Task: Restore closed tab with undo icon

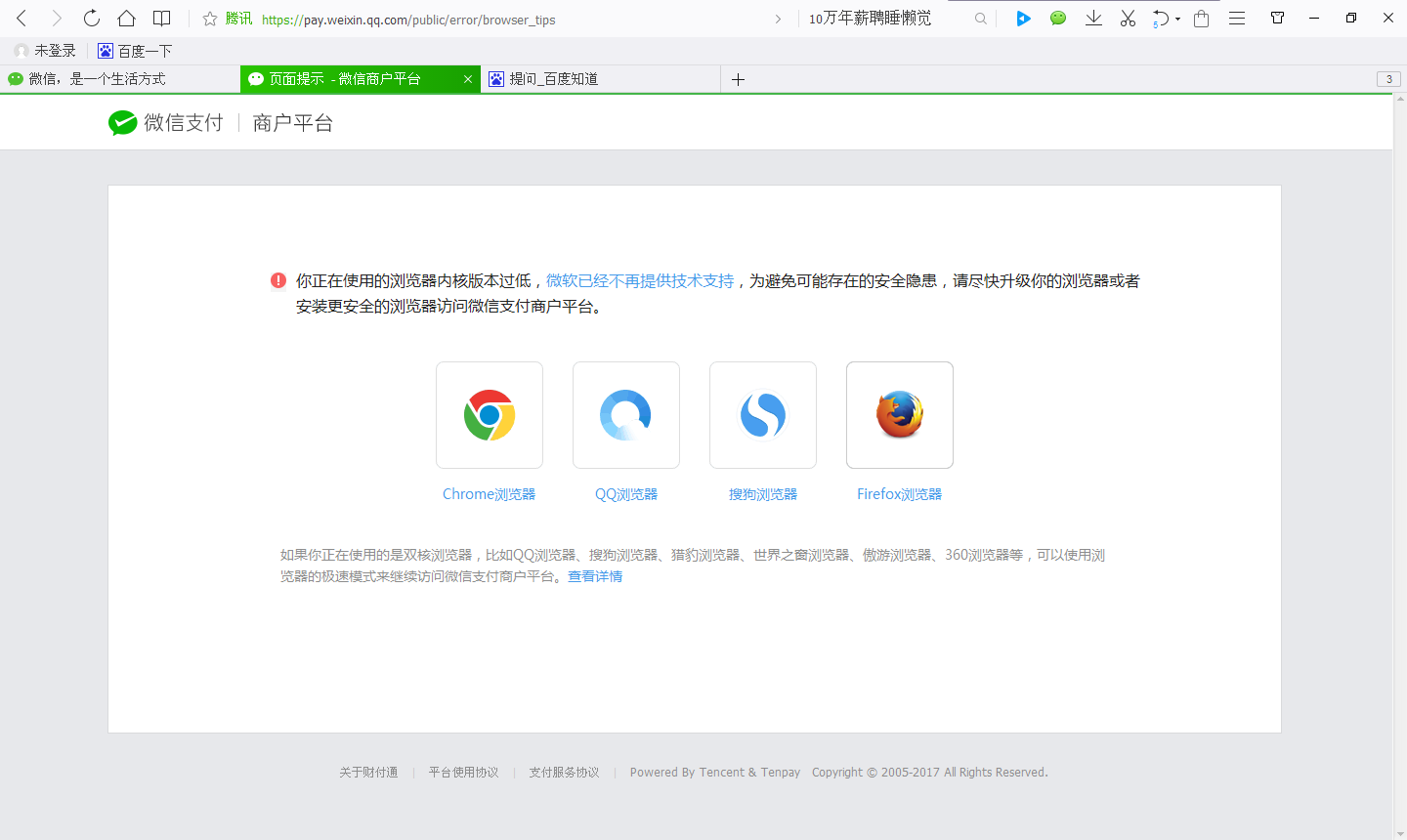Action: click(1160, 19)
